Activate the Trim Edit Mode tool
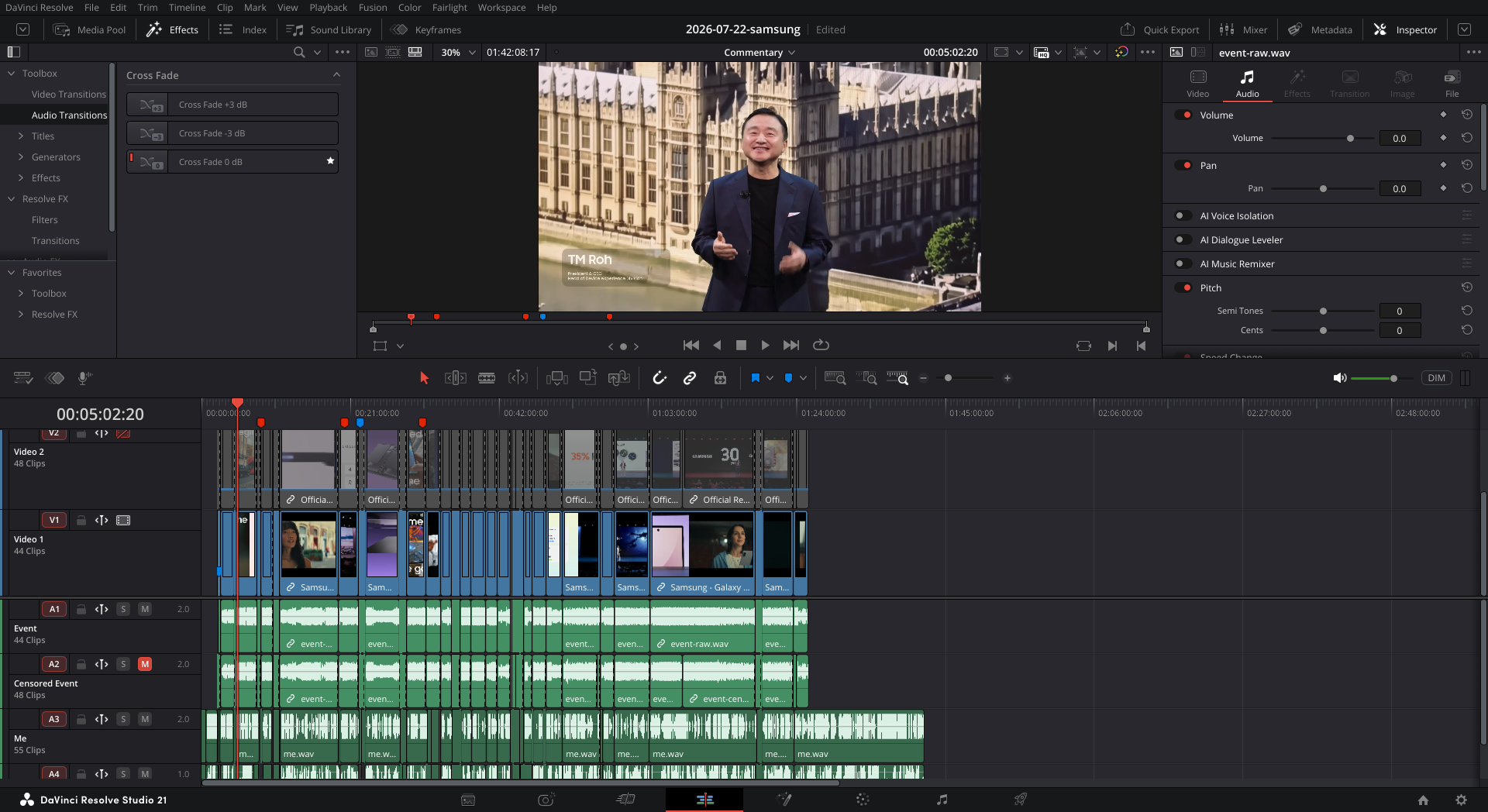 (x=456, y=378)
